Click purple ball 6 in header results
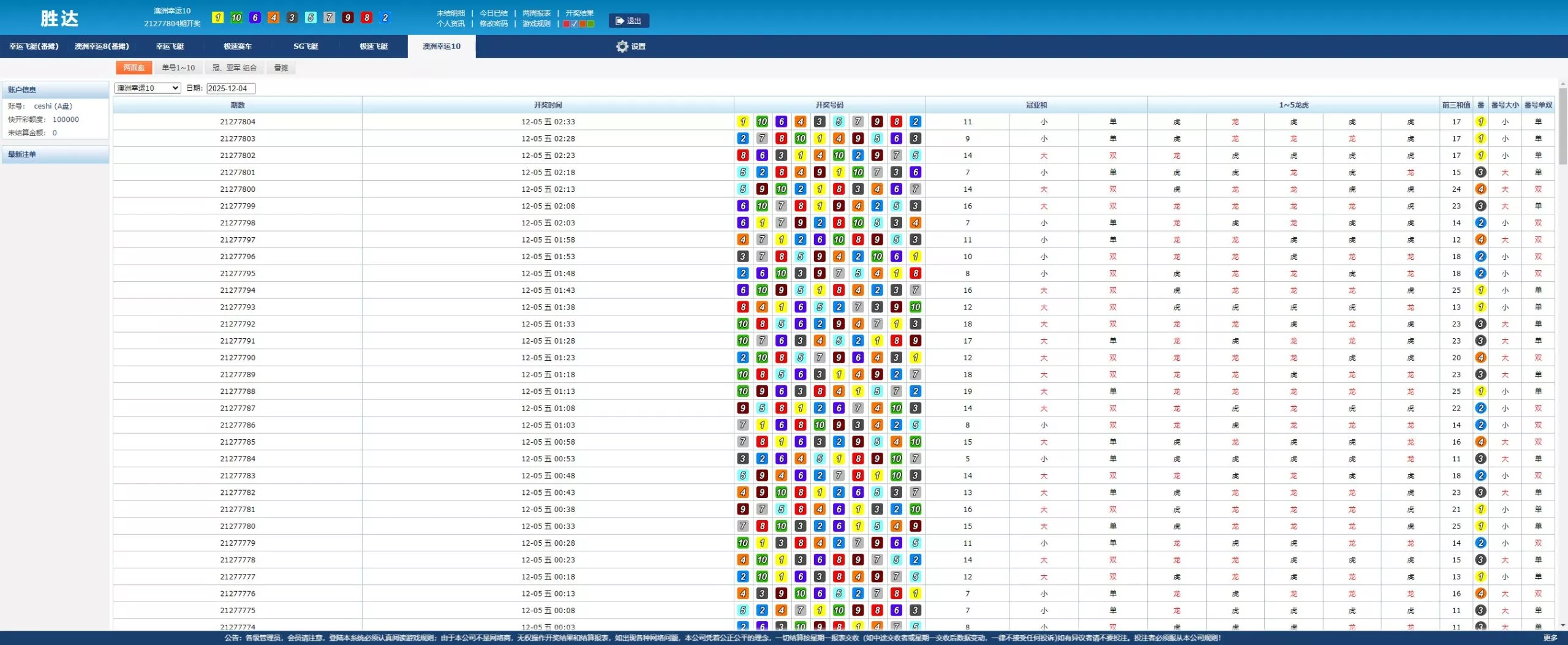The width and height of the screenshot is (1568, 645). (x=255, y=18)
